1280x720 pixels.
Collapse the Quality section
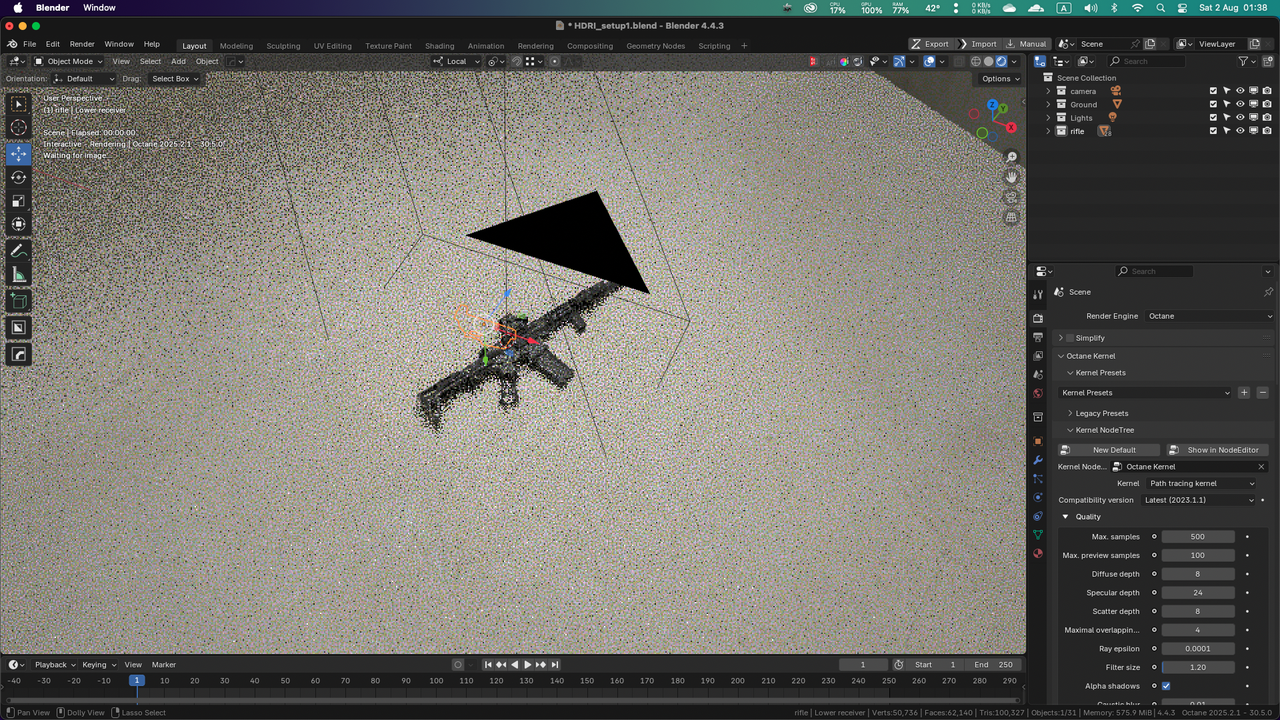point(1065,517)
